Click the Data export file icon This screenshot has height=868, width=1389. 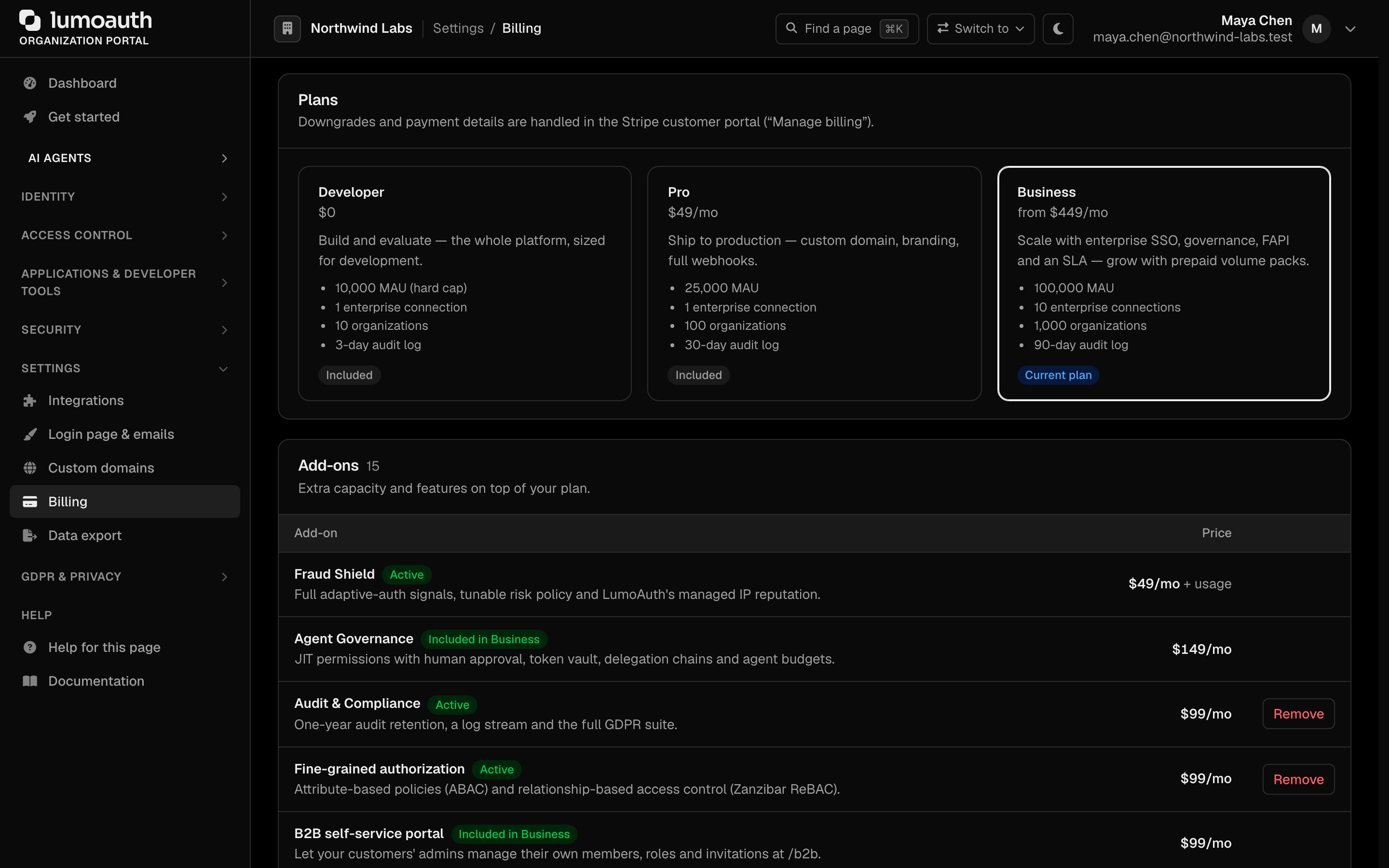pos(30,536)
